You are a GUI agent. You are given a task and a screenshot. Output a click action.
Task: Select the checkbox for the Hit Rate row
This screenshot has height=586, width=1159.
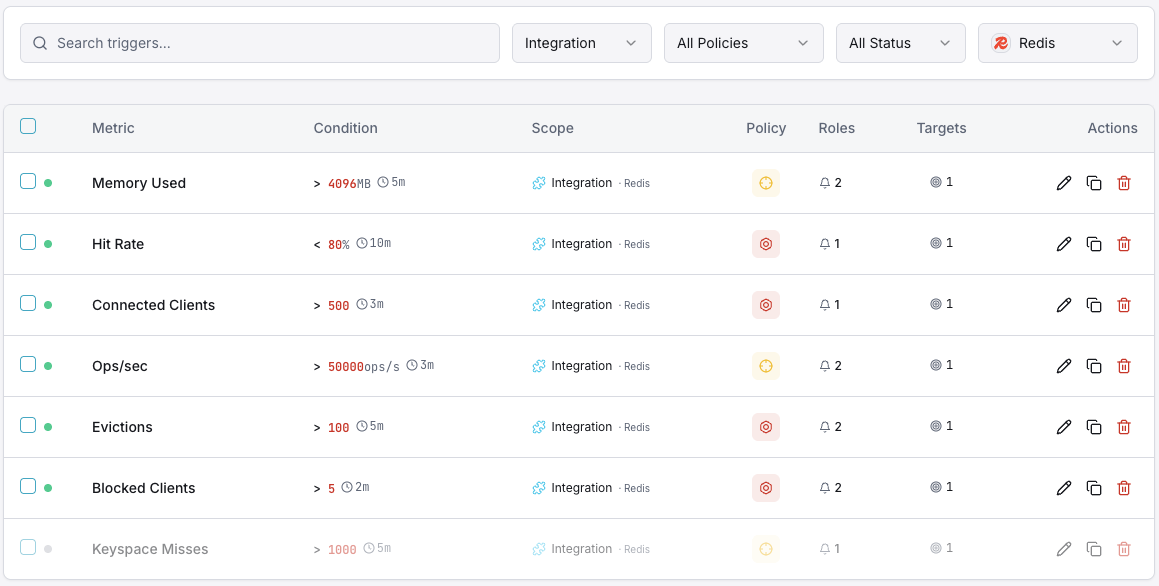point(28,242)
